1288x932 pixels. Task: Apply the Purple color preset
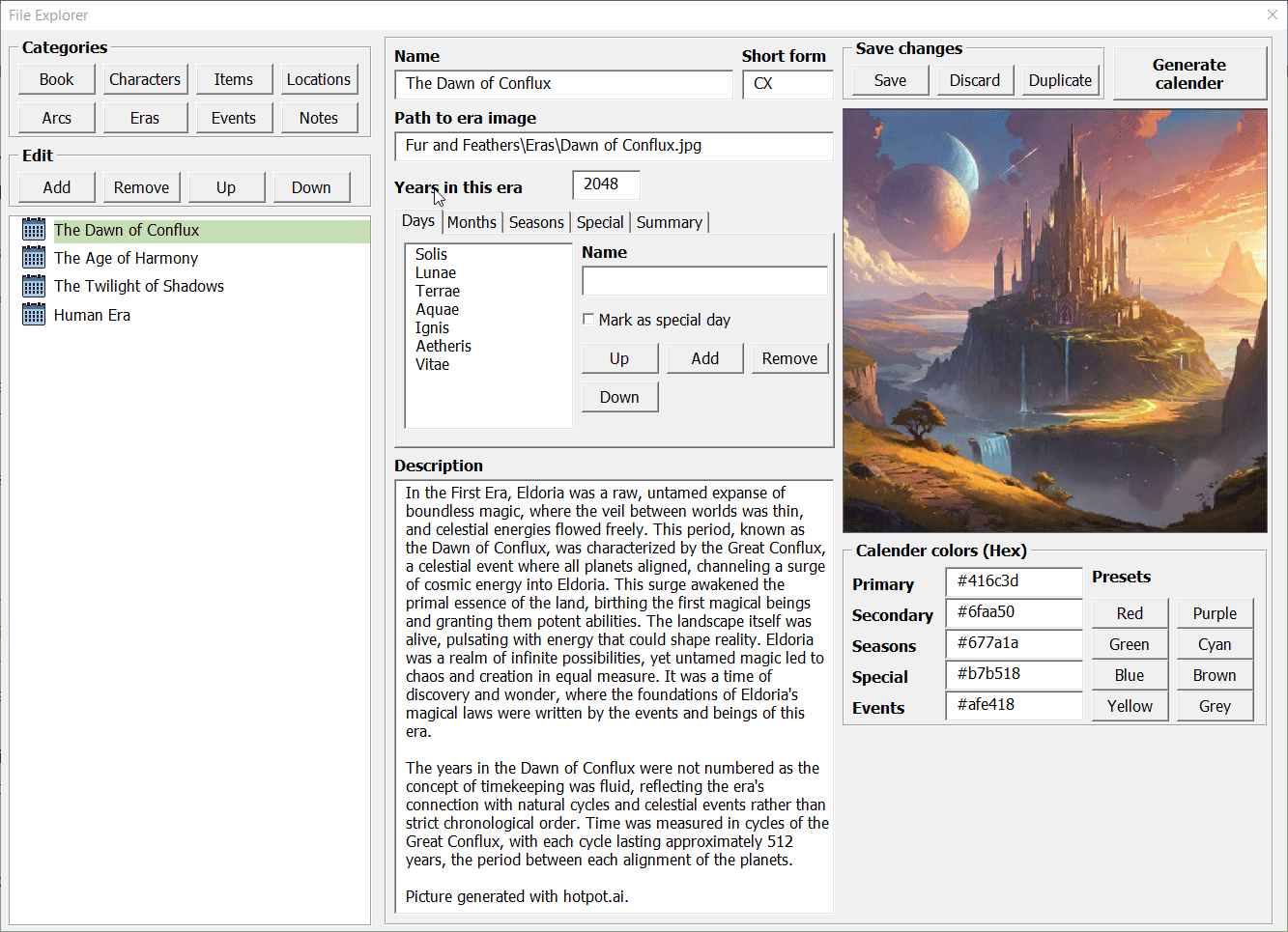1215,613
